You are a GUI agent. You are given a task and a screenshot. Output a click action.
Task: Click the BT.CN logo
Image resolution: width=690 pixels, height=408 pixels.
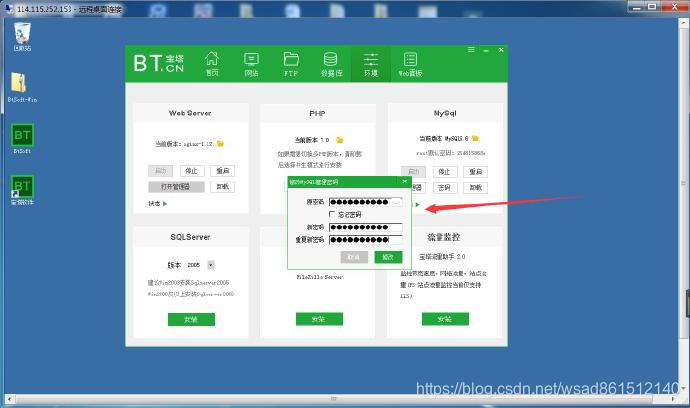tap(159, 63)
